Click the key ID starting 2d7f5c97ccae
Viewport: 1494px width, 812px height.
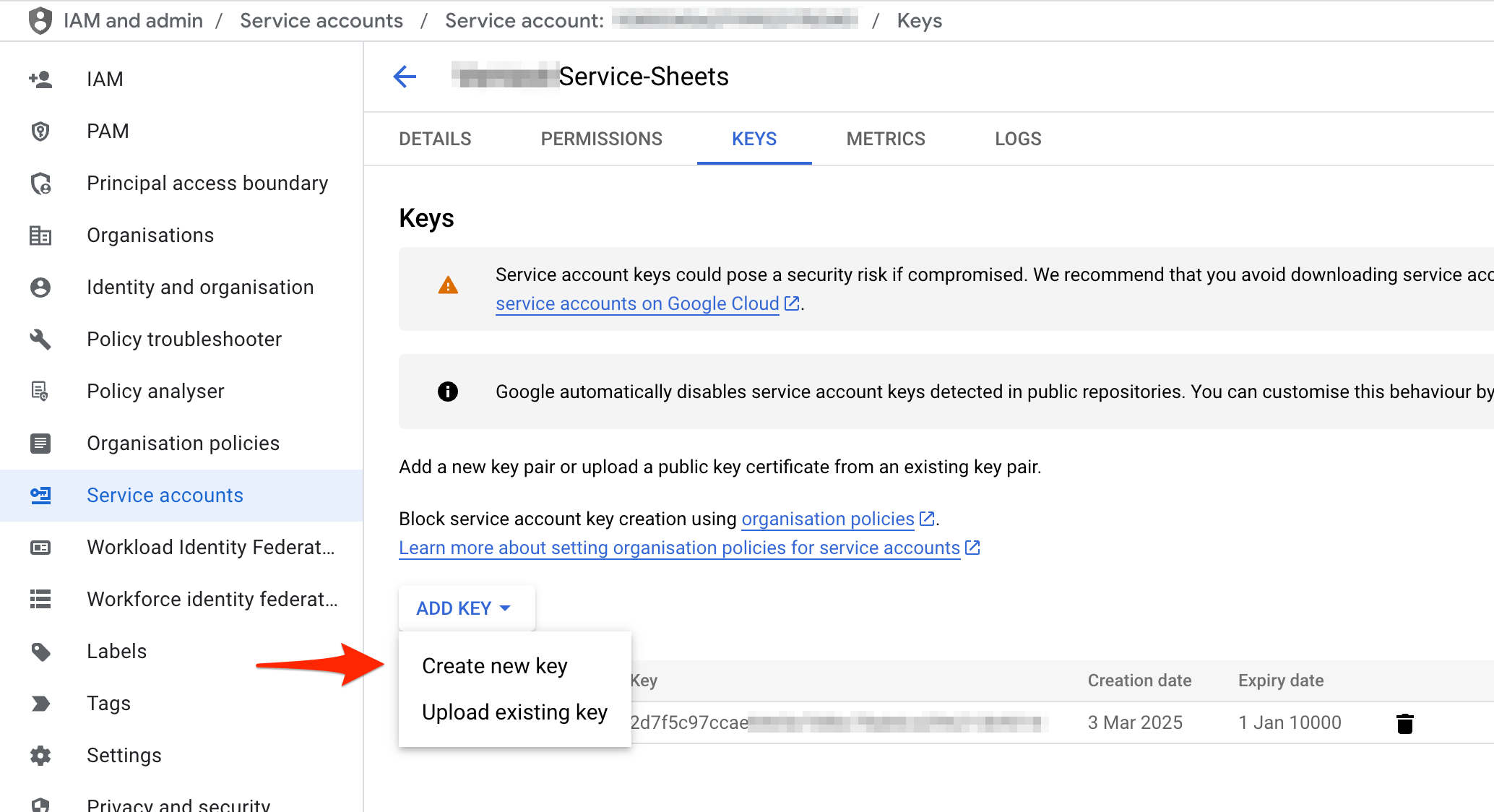(838, 722)
